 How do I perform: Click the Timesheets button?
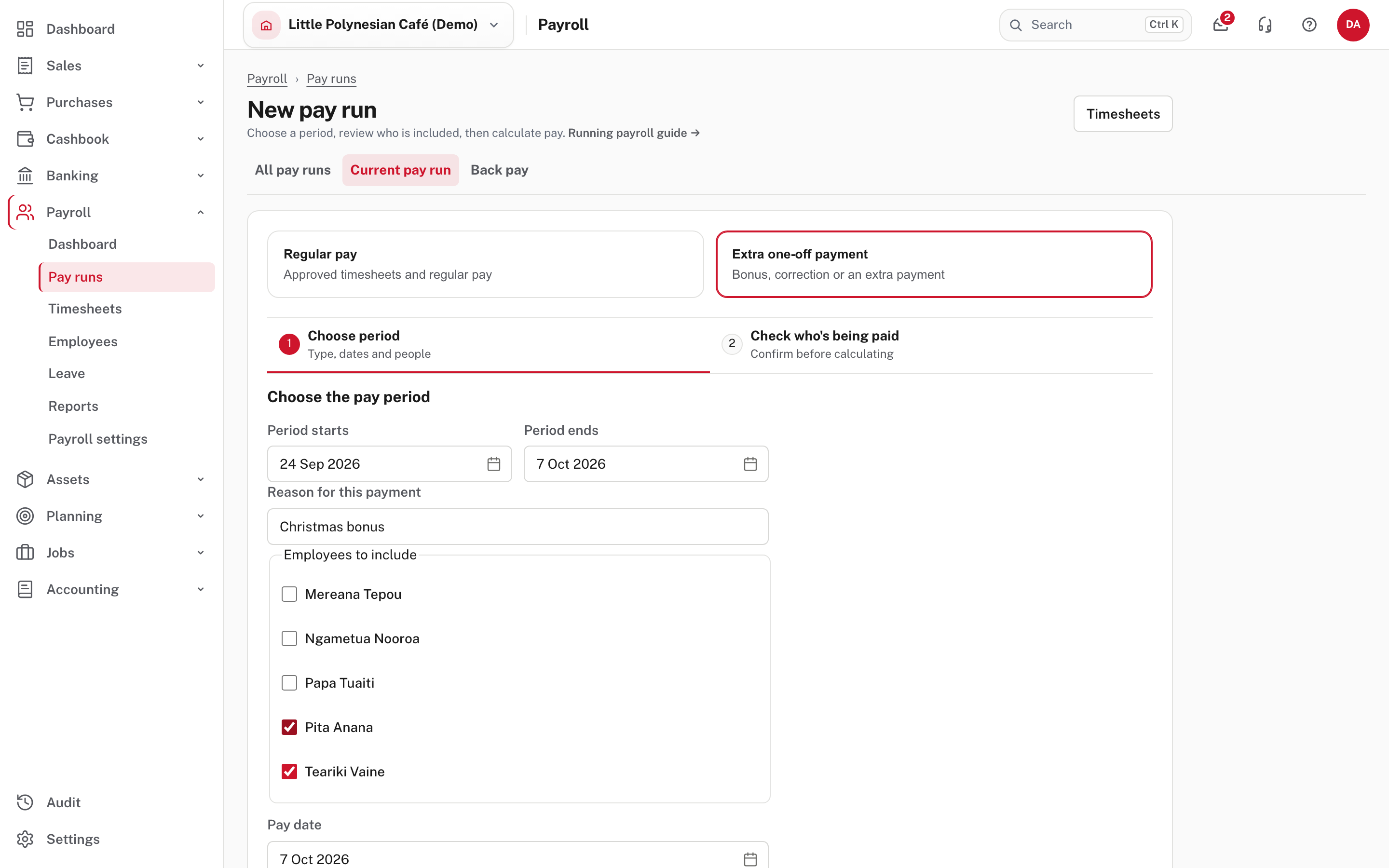(1123, 114)
